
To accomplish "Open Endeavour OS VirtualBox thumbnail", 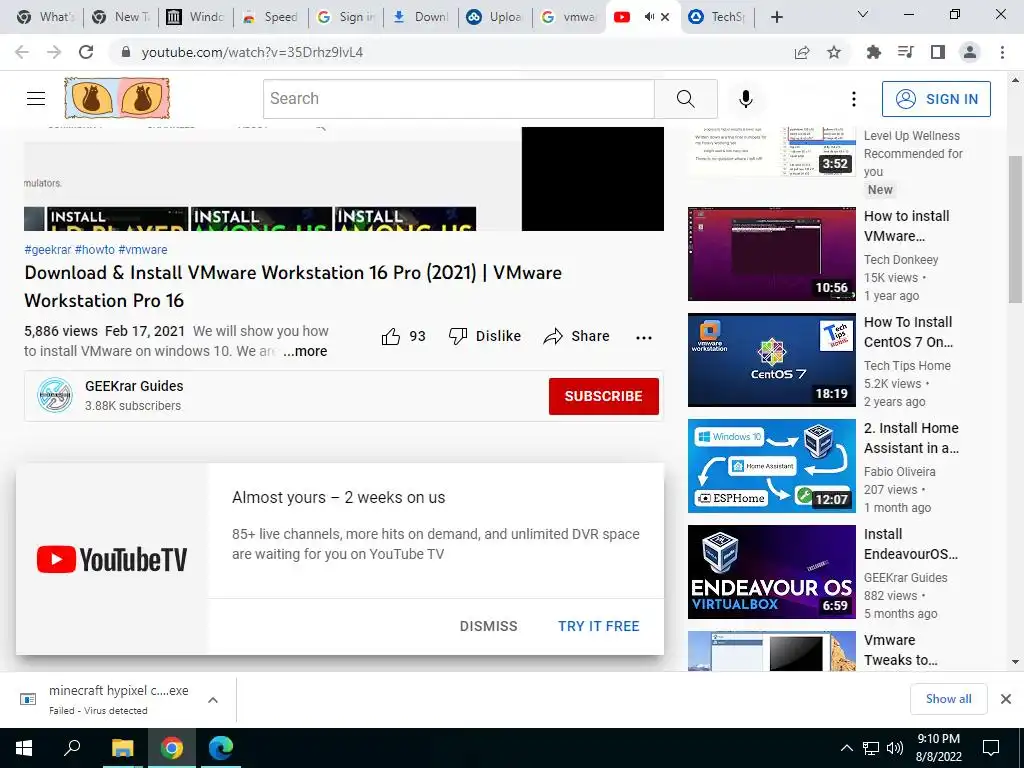I will tap(771, 572).
